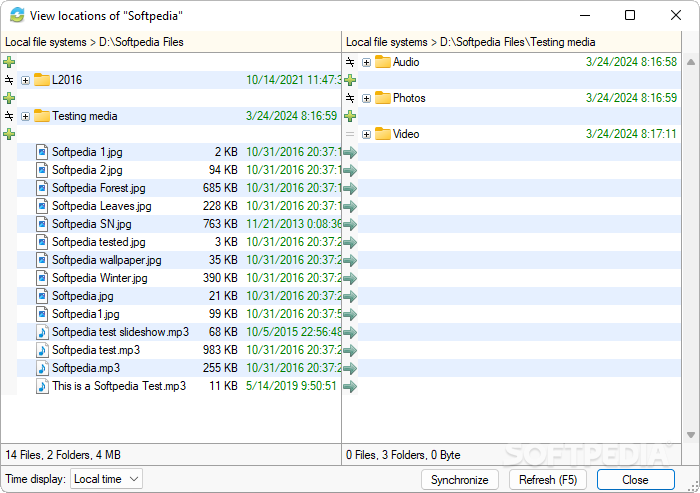Screen dimensions: 700x493
Task: Click copy-right arrow for Softpedia wallpaper.jpg
Action: [350, 260]
